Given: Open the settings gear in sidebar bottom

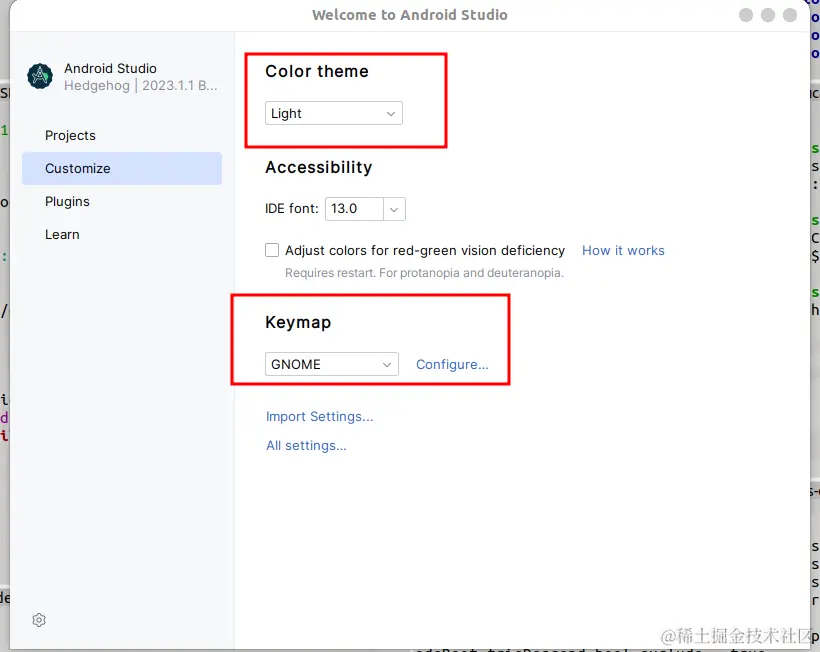Looking at the screenshot, I should coord(39,620).
